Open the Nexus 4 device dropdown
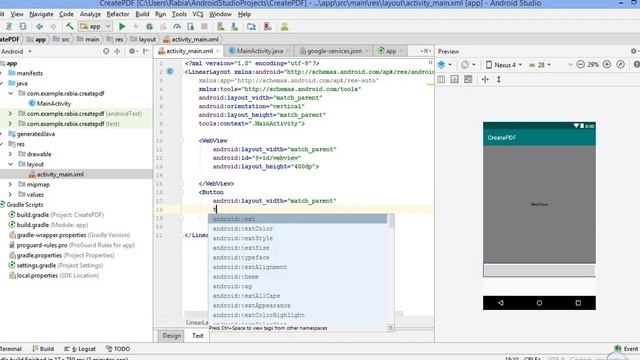 pyautogui.click(x=504, y=64)
